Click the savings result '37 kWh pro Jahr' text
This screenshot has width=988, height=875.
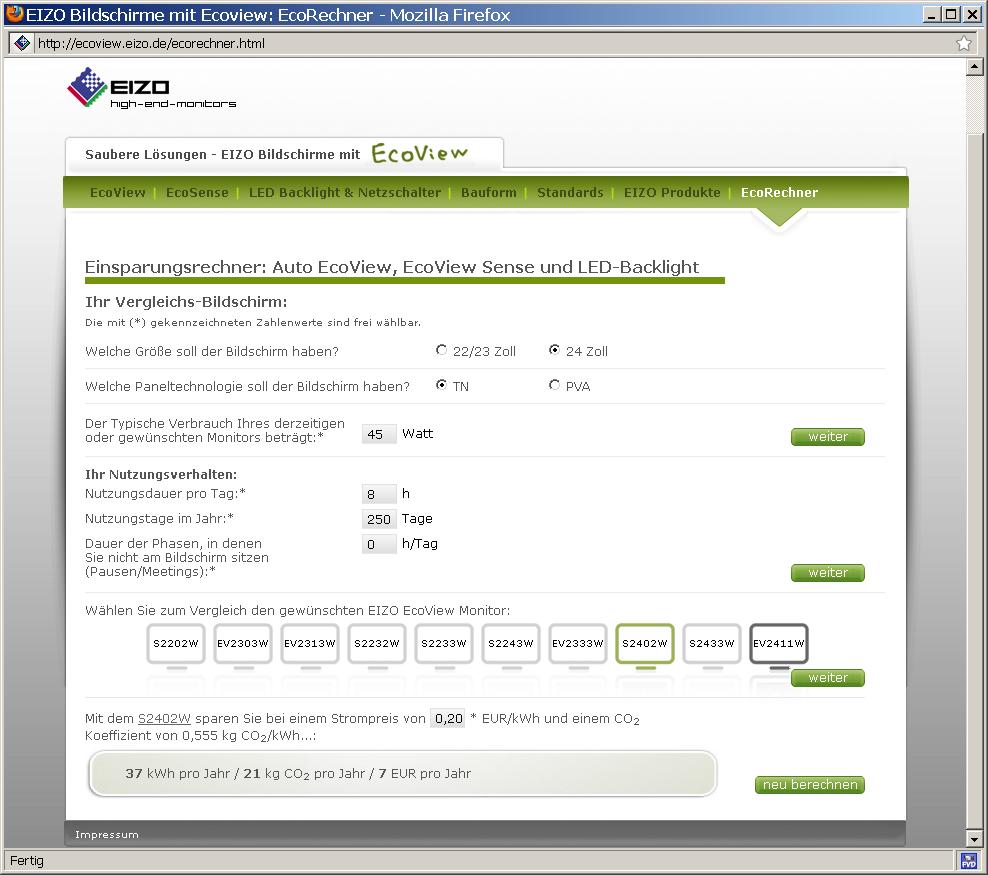[x=178, y=774]
